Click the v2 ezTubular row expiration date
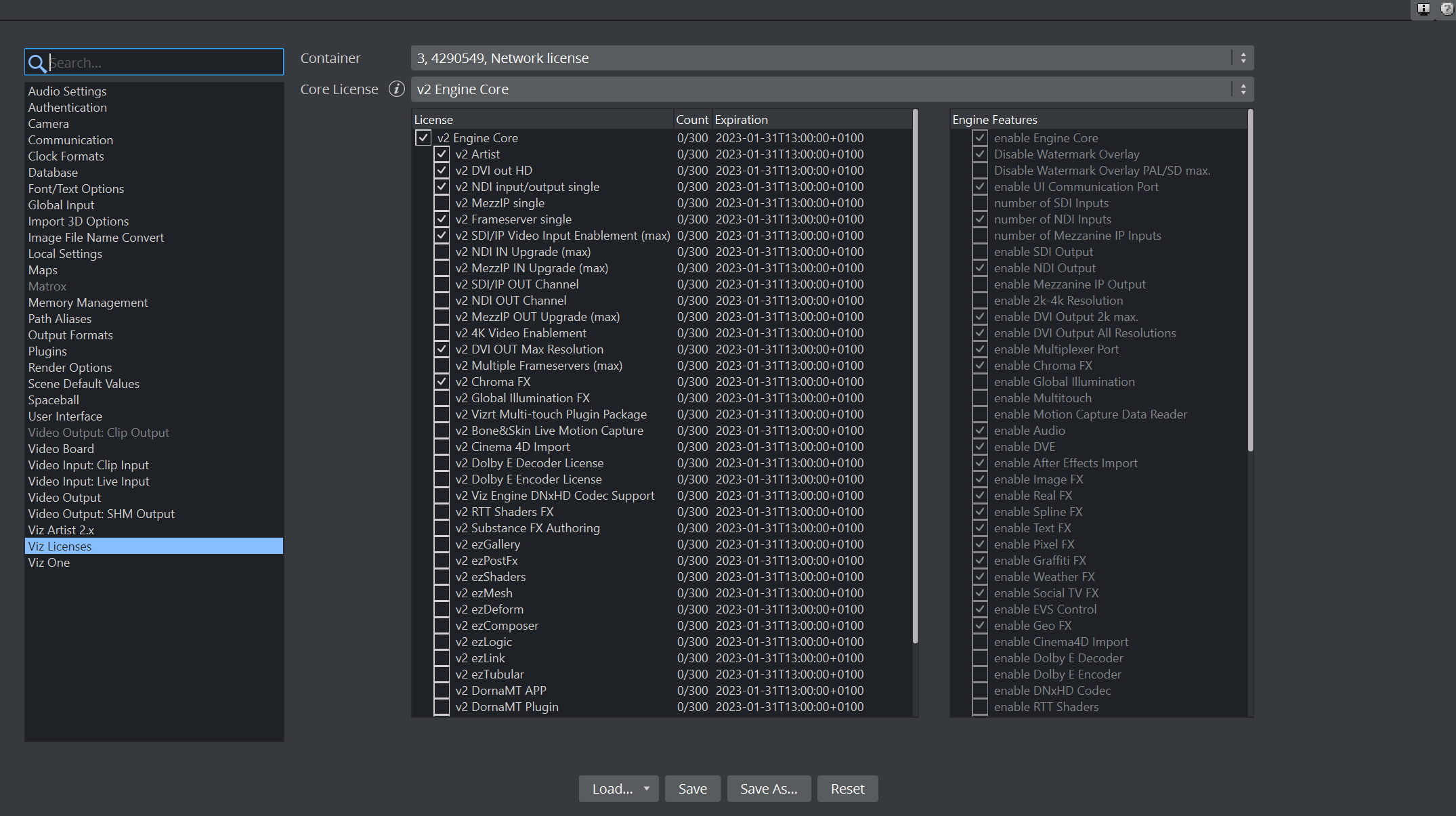1456x816 pixels. click(790, 674)
